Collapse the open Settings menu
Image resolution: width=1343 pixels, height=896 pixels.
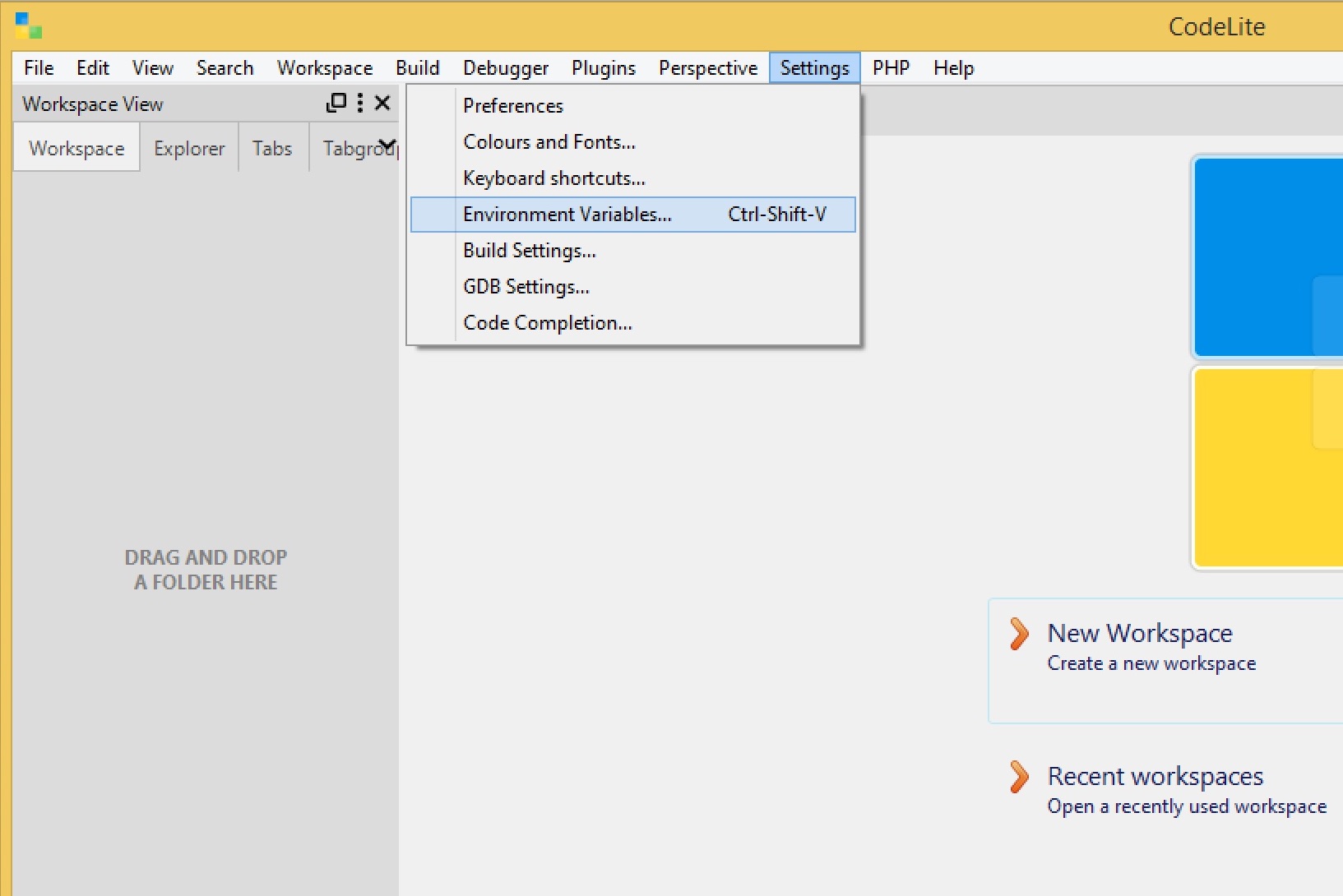tap(815, 68)
